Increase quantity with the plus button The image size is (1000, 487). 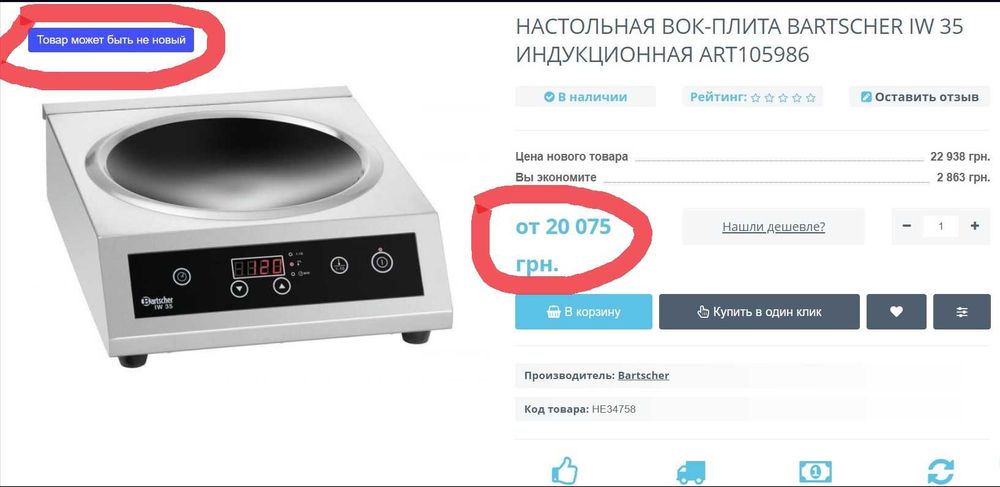974,226
